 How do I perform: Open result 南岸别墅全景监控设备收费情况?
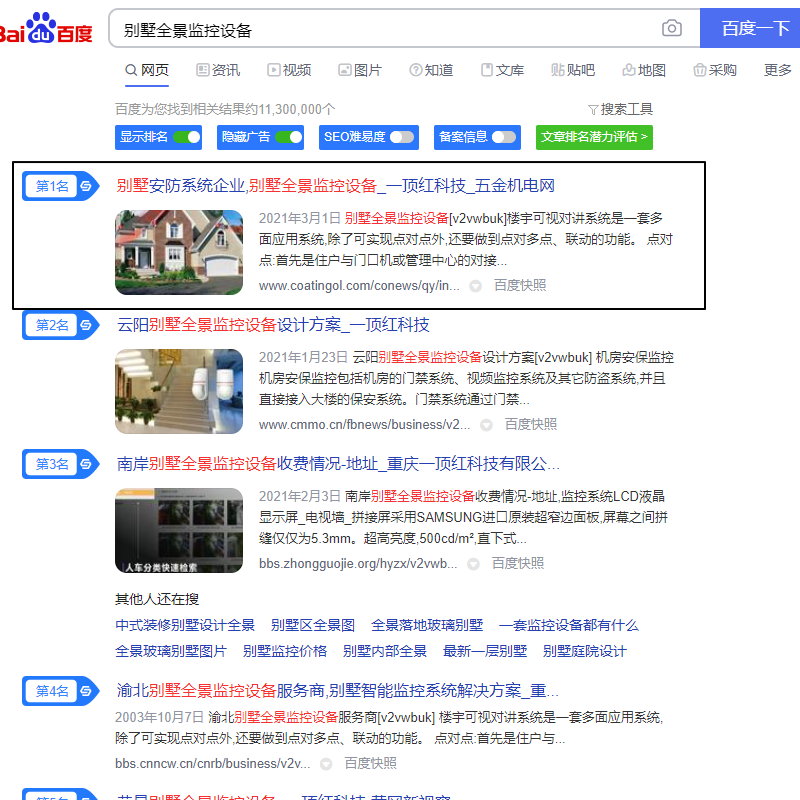(x=338, y=464)
